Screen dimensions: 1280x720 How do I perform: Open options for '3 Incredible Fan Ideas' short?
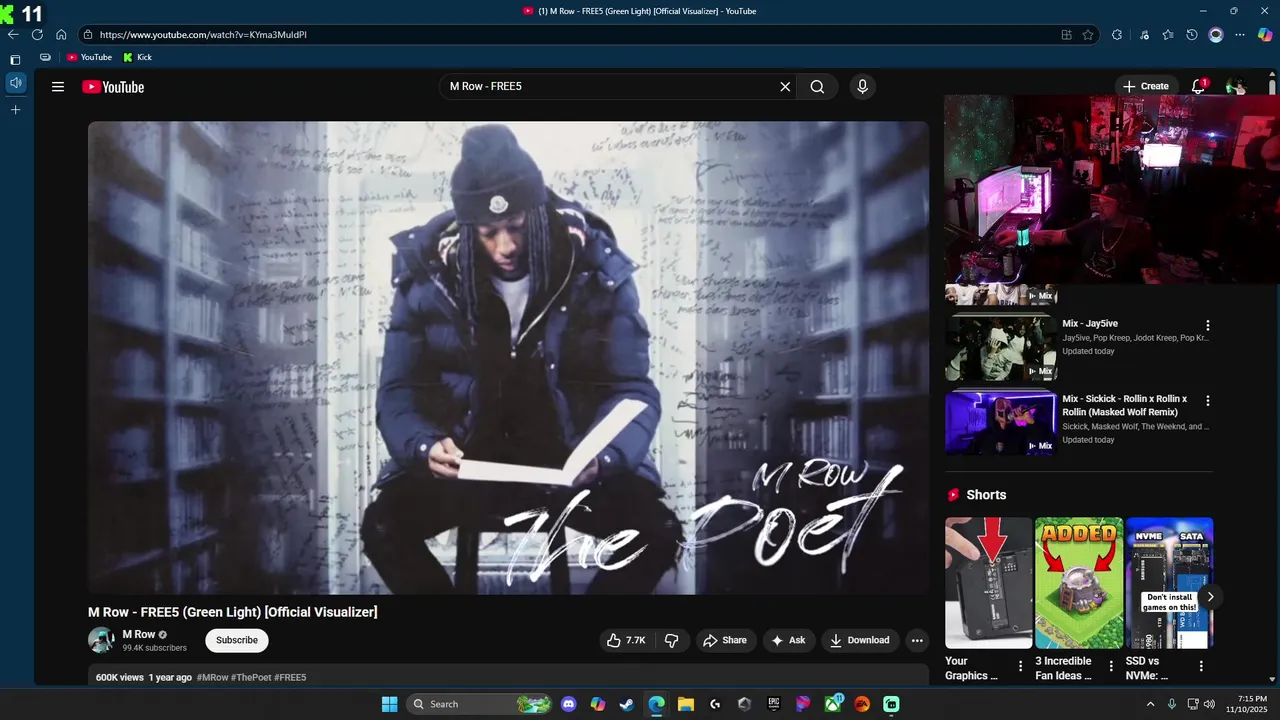tap(1111, 666)
